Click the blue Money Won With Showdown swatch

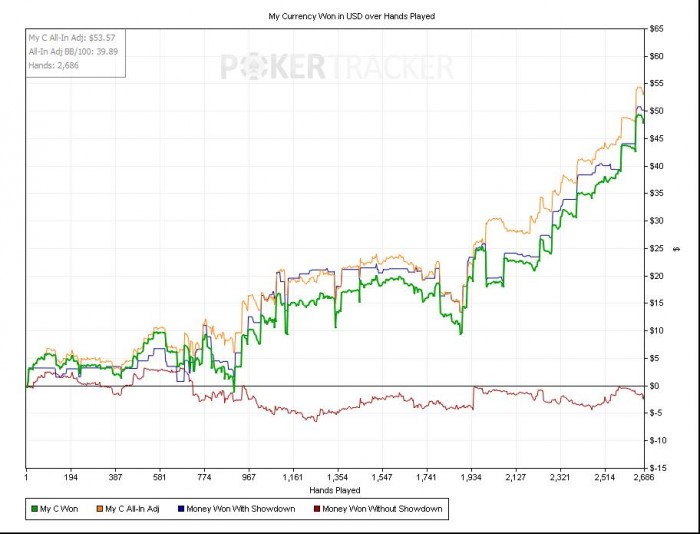pos(181,509)
